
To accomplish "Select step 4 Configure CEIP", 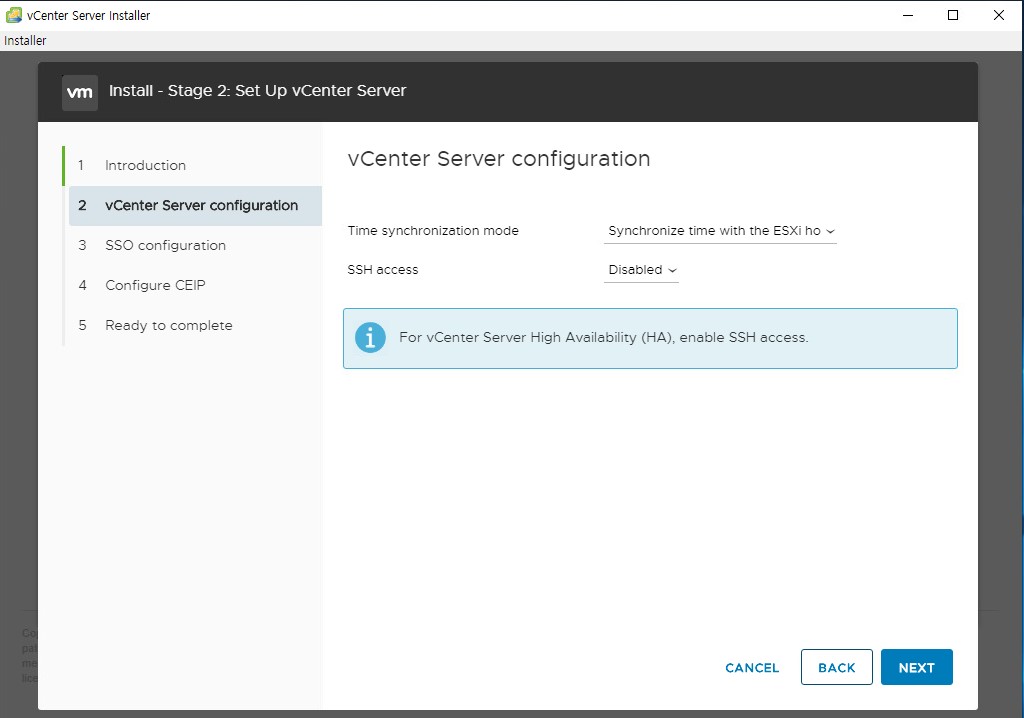I will point(195,286).
